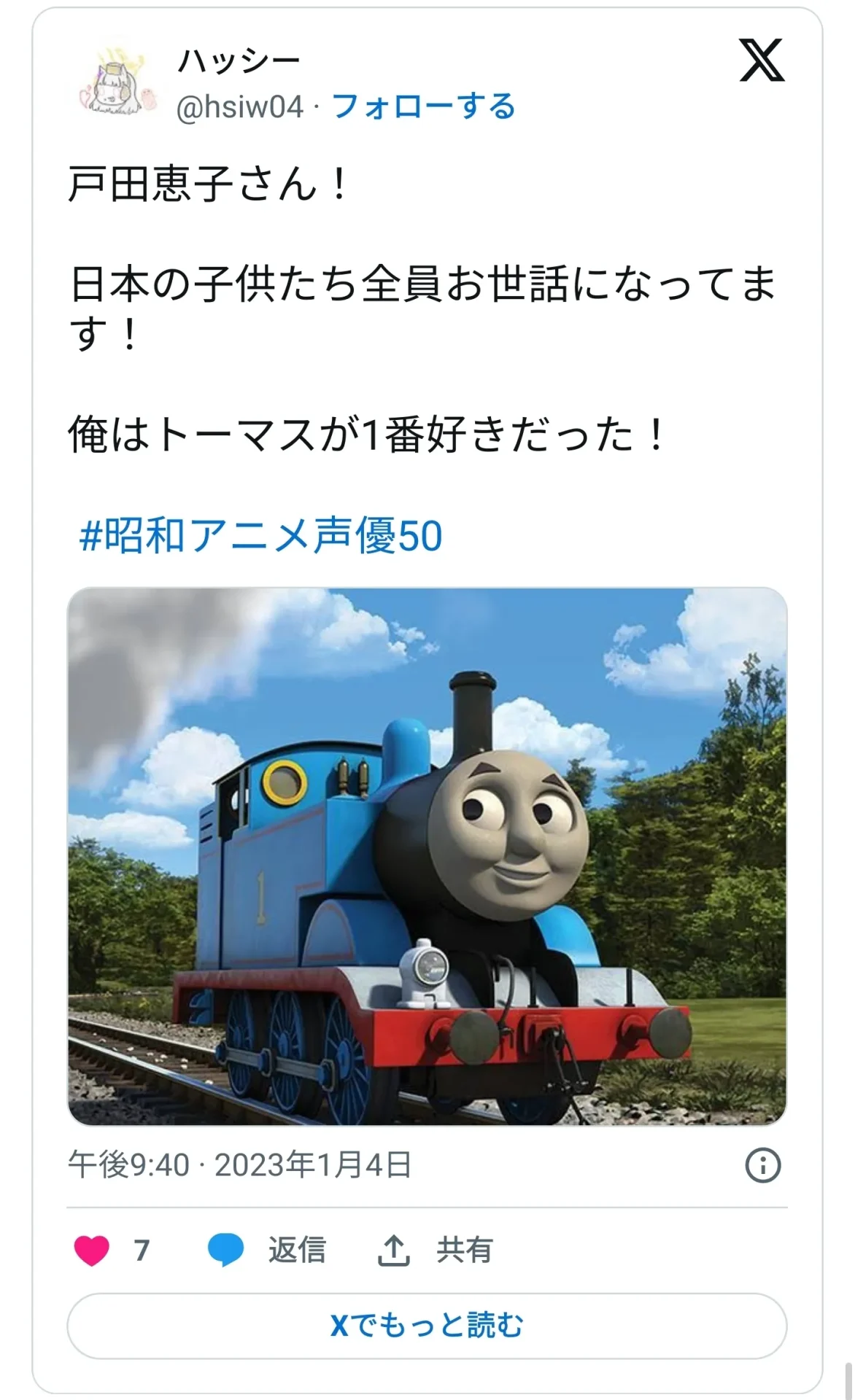Click the tweet line 俺はトーマスが1番好きだった！
The width and height of the screenshot is (855, 1400).
click(x=368, y=435)
